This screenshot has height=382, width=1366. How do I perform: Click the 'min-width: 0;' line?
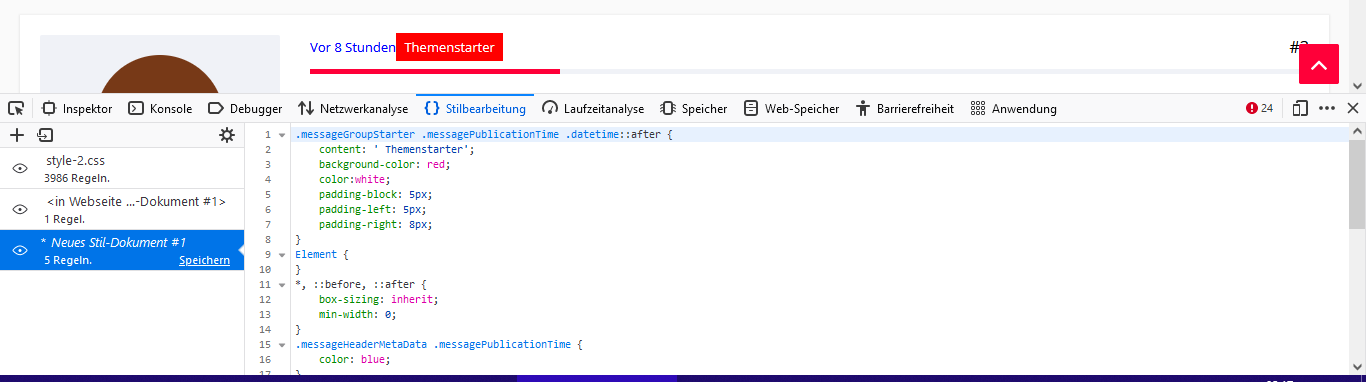358,314
